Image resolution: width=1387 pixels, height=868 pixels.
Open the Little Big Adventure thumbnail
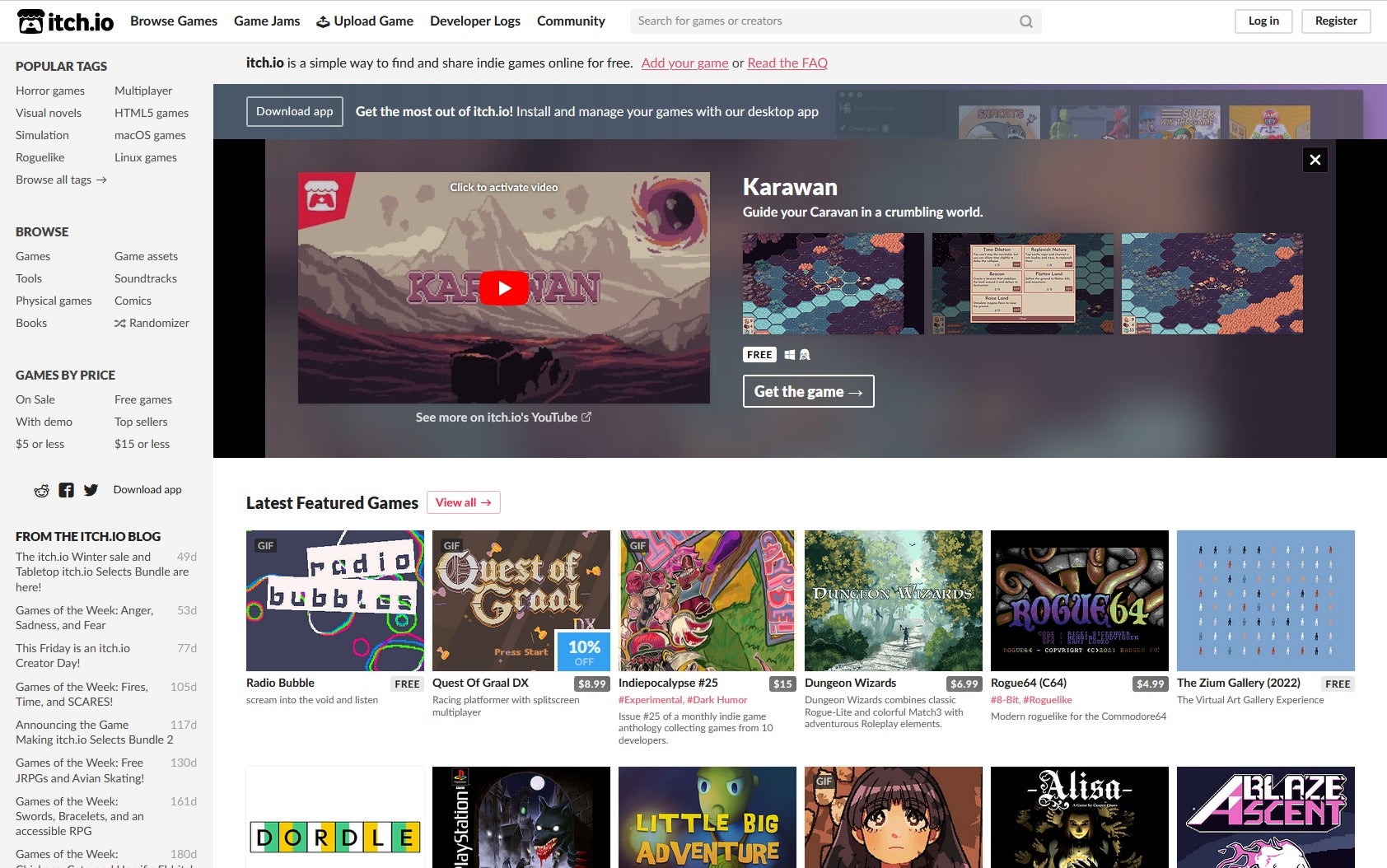coord(708,817)
